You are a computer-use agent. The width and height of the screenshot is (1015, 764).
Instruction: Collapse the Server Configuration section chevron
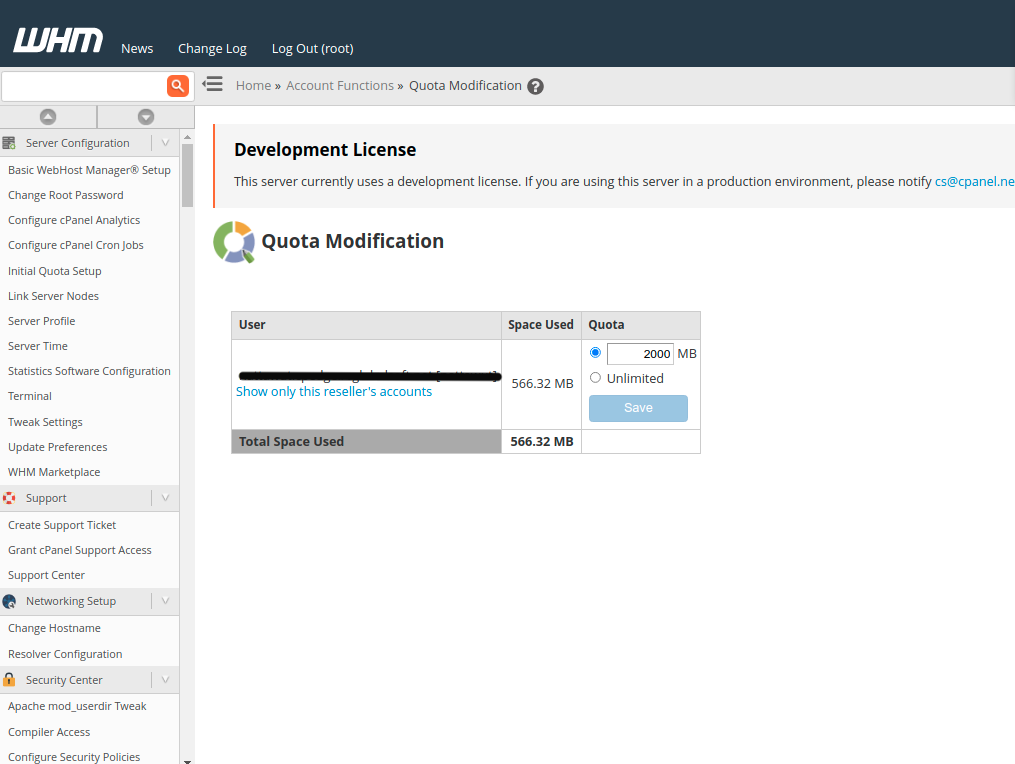165,142
